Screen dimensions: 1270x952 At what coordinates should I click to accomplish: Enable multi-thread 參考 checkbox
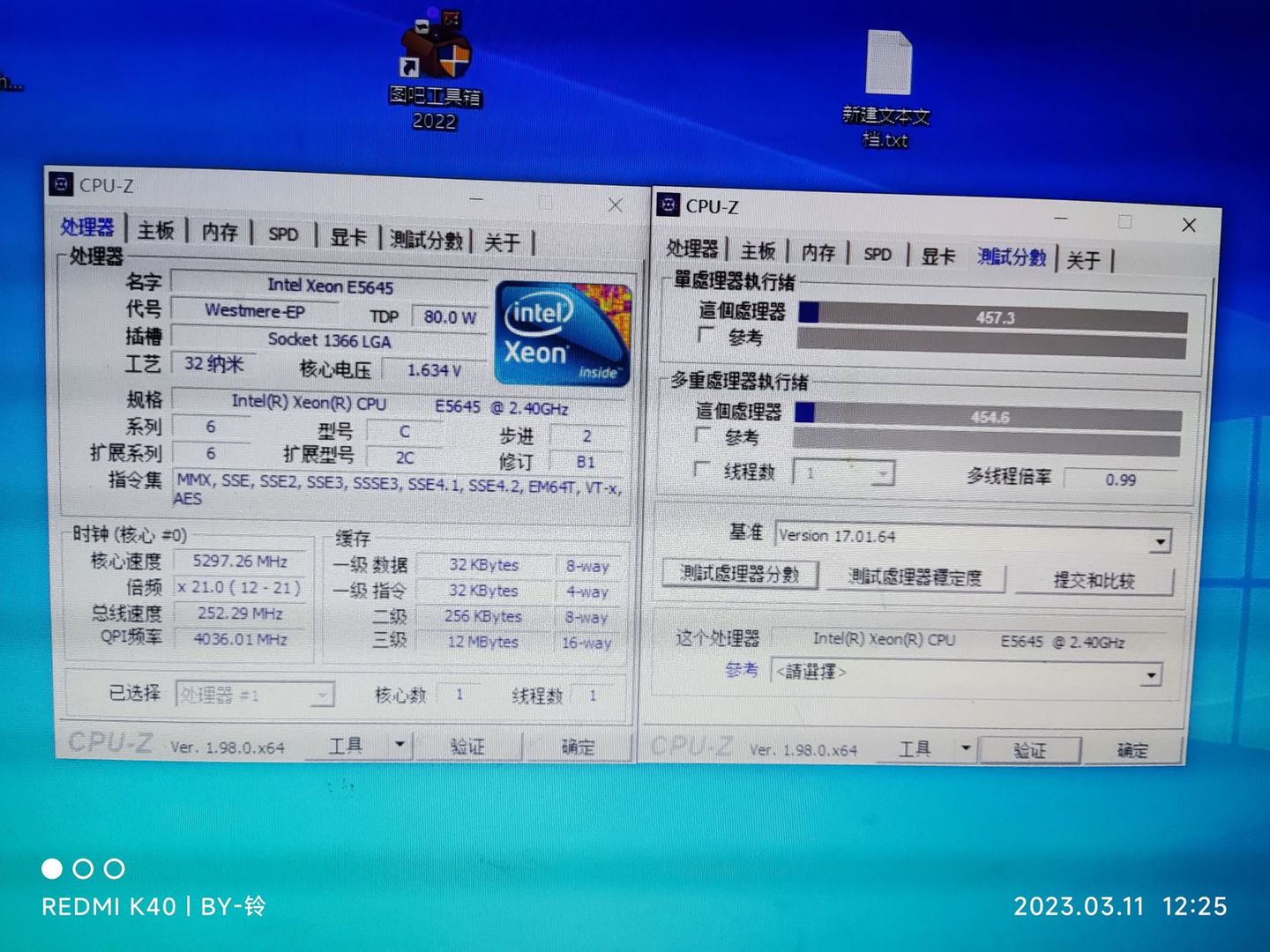point(703,435)
